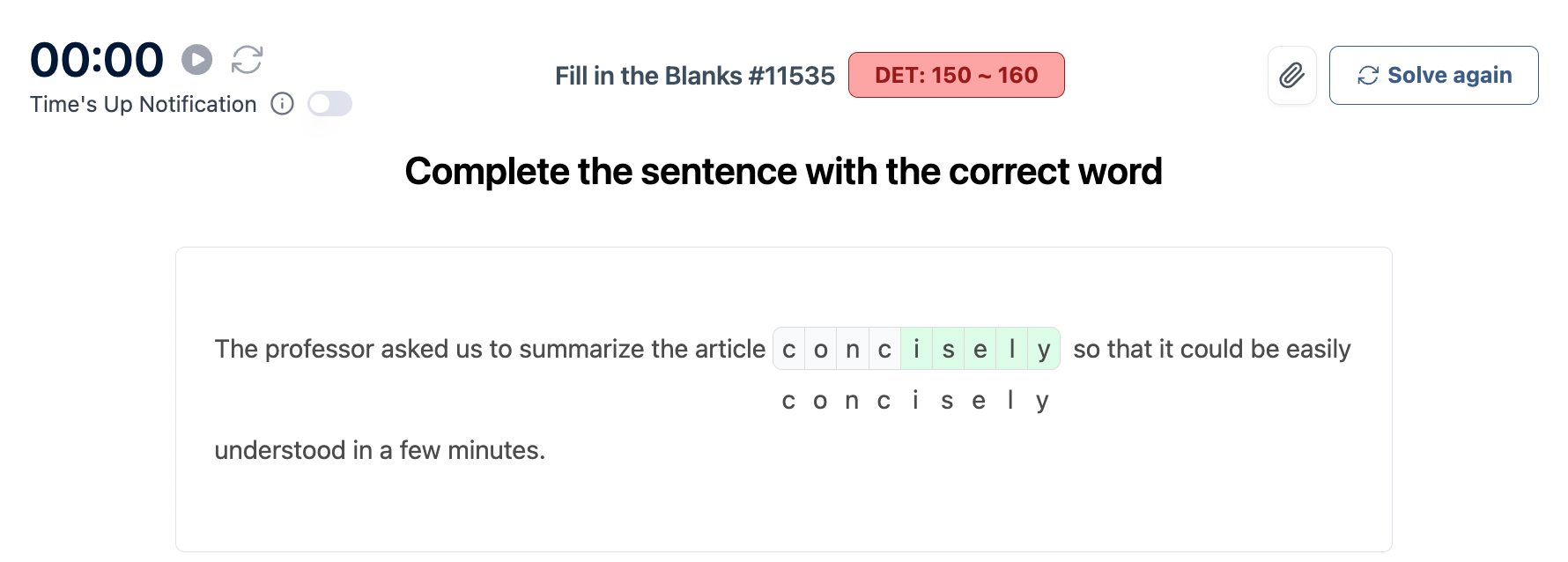
Task: Select the letter box containing 'n'
Action: (853, 350)
